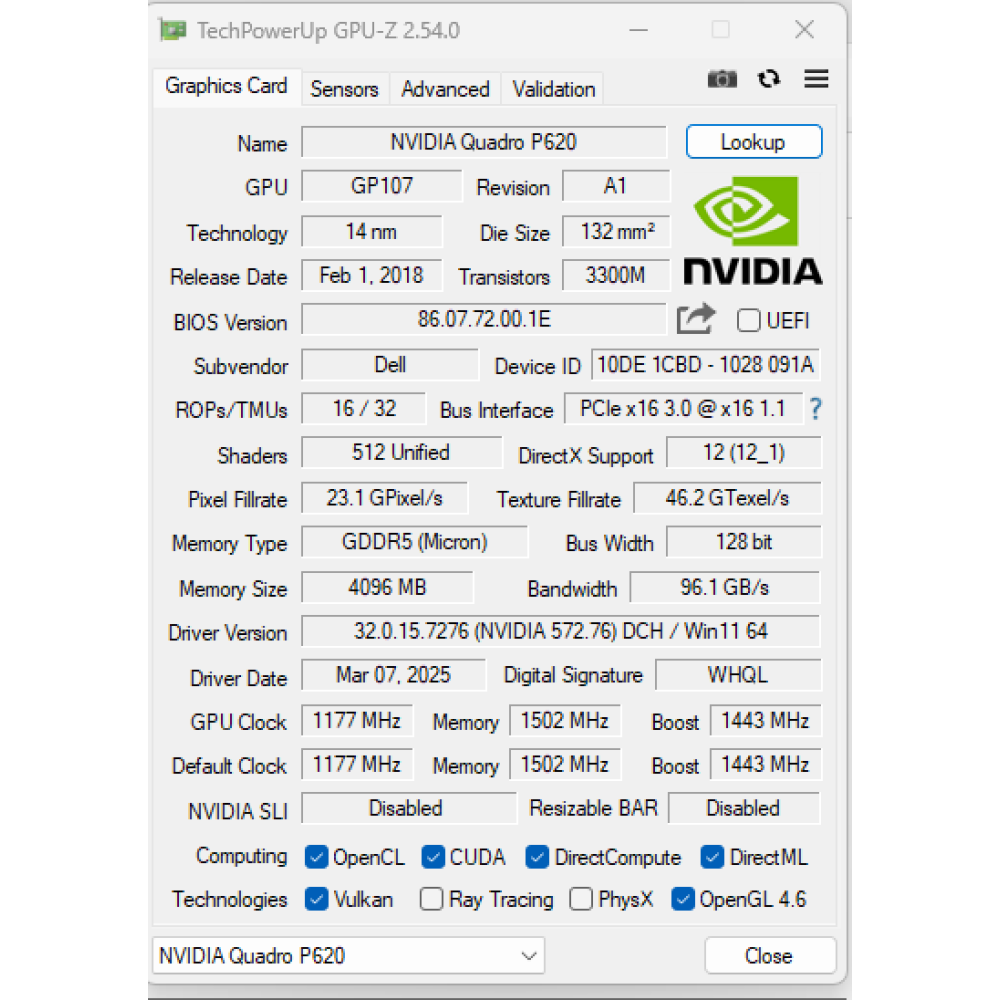The height and width of the screenshot is (1000, 1000).
Task: Disable the CUDA checkbox
Action: tap(433, 857)
